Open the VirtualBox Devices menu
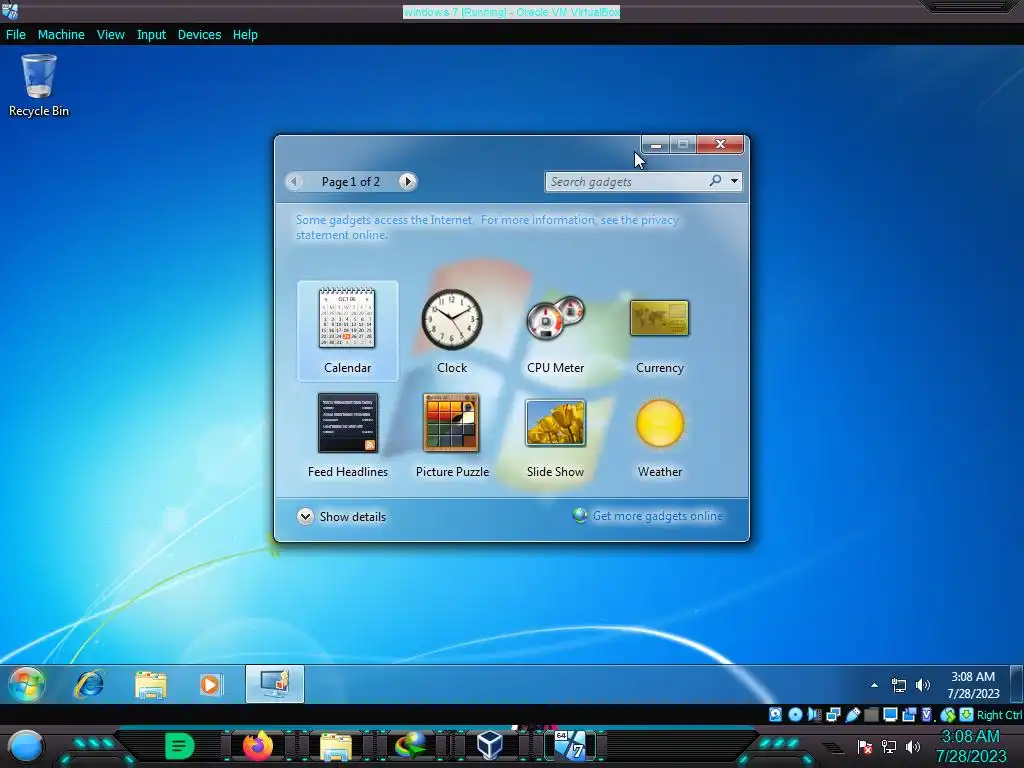 [x=199, y=35]
